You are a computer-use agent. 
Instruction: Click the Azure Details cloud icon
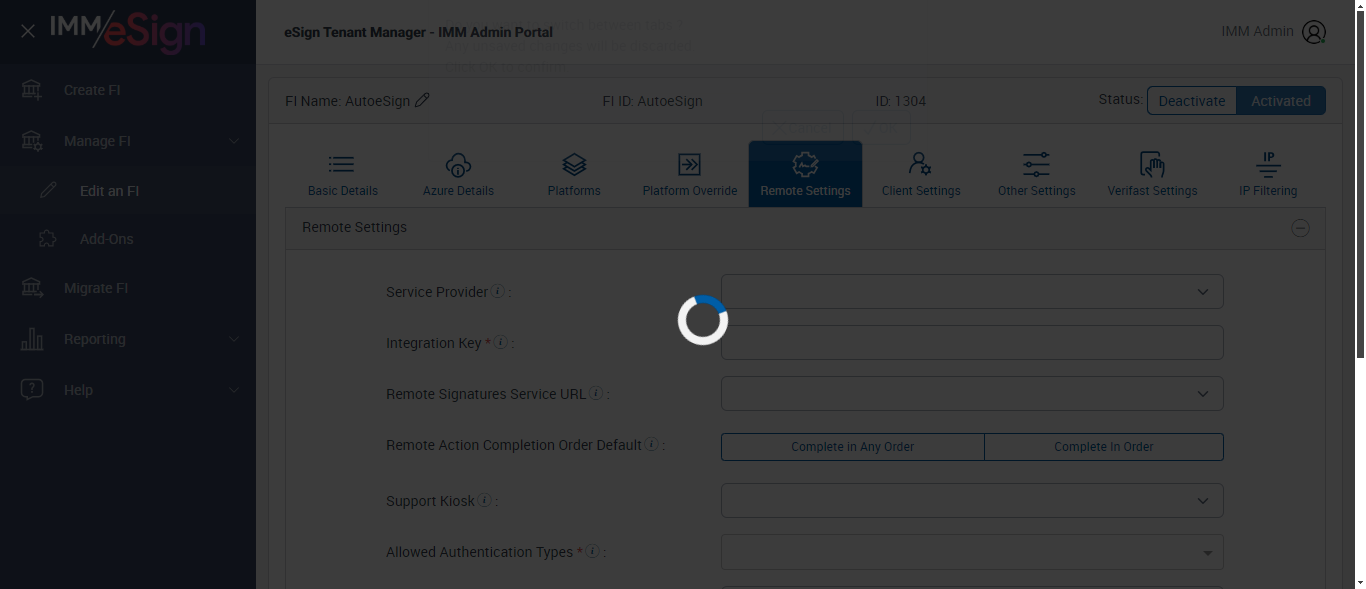point(458,164)
